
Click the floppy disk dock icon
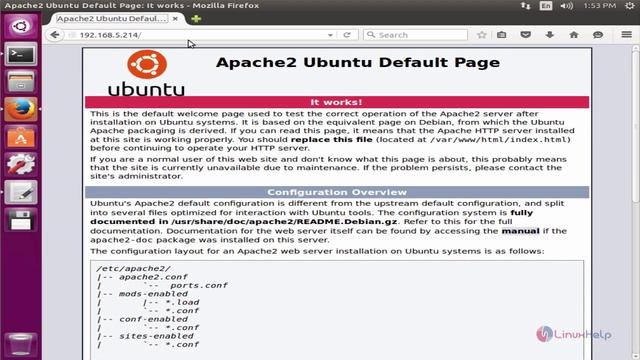pos(20,220)
